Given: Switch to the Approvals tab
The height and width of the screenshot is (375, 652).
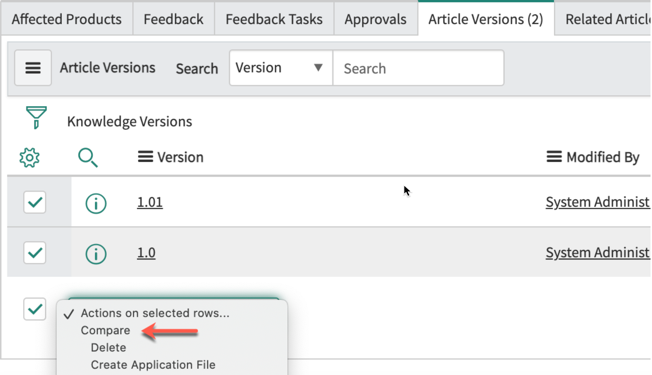Looking at the screenshot, I should (x=375, y=19).
